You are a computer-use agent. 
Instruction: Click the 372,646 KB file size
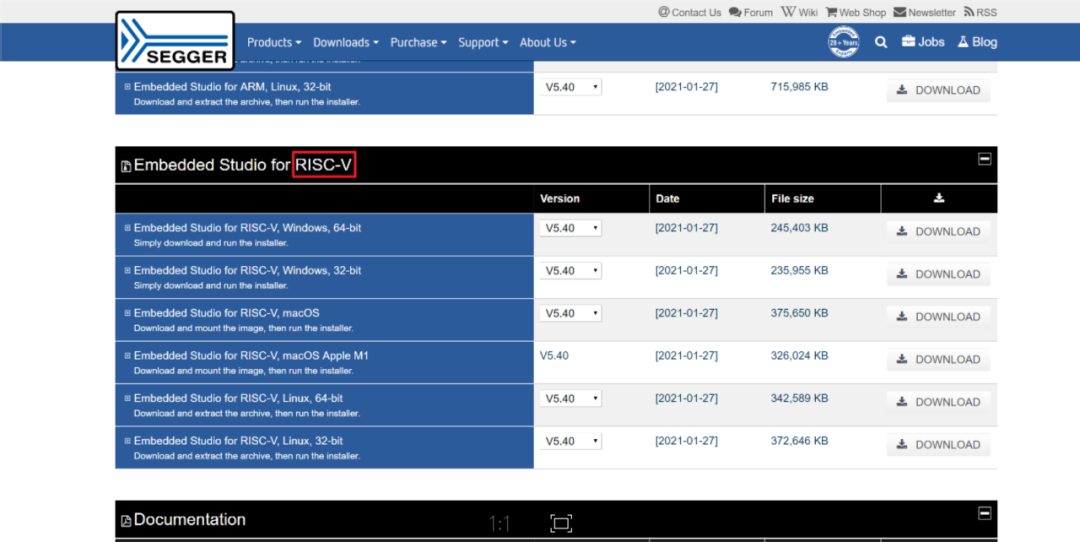coord(800,441)
